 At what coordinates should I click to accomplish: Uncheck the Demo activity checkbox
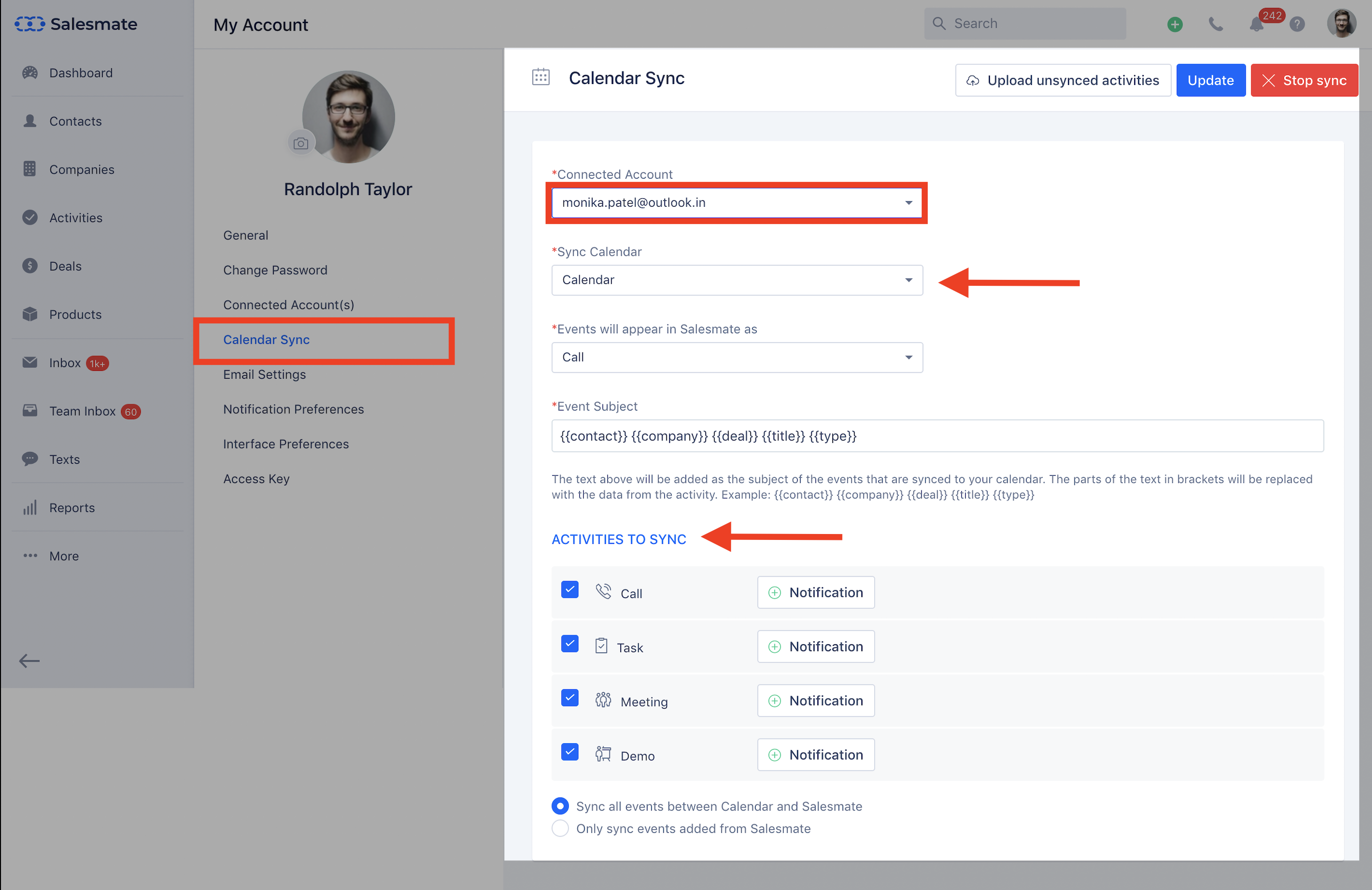click(x=569, y=753)
